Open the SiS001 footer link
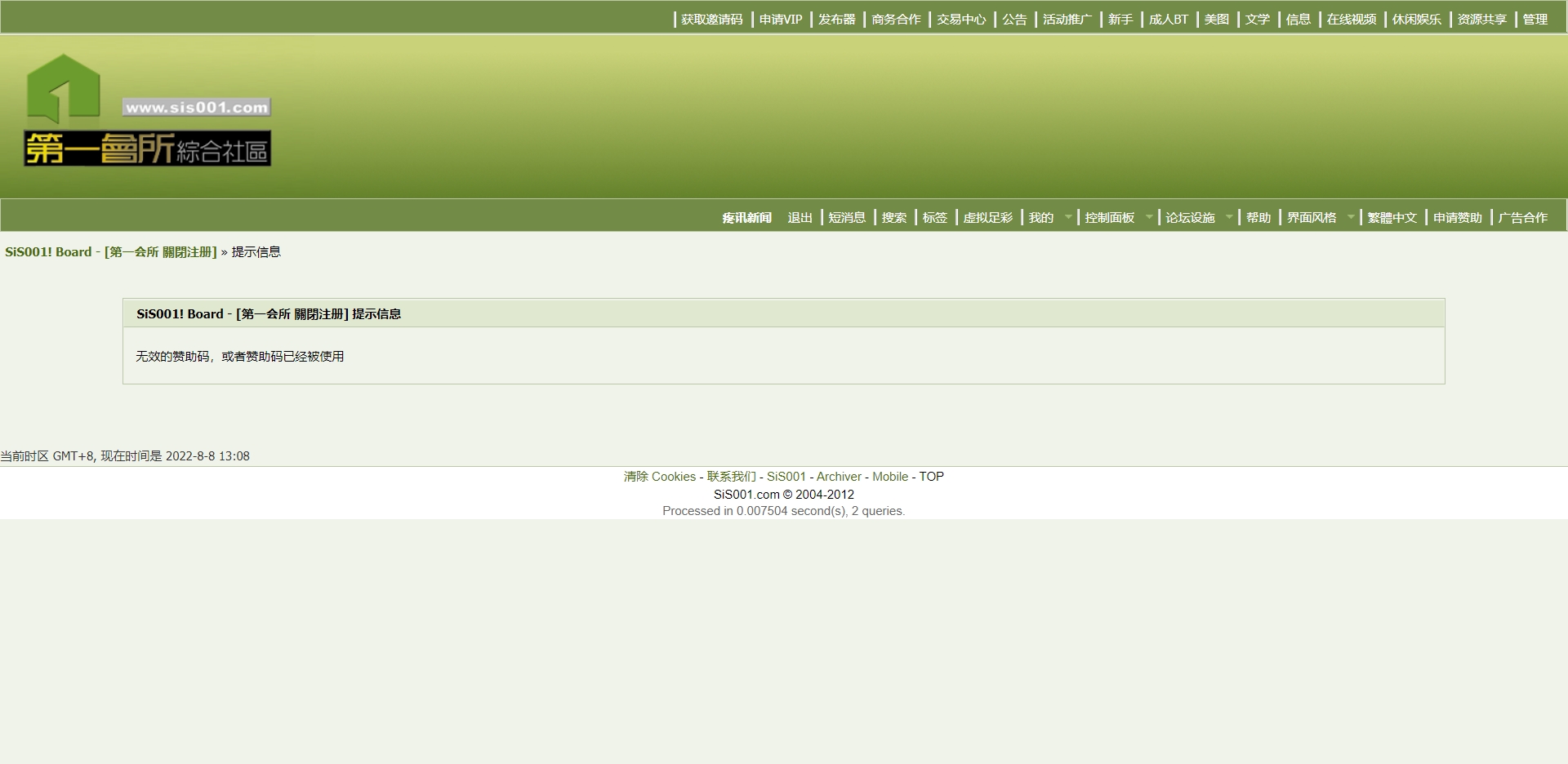1568x764 pixels. click(x=786, y=477)
